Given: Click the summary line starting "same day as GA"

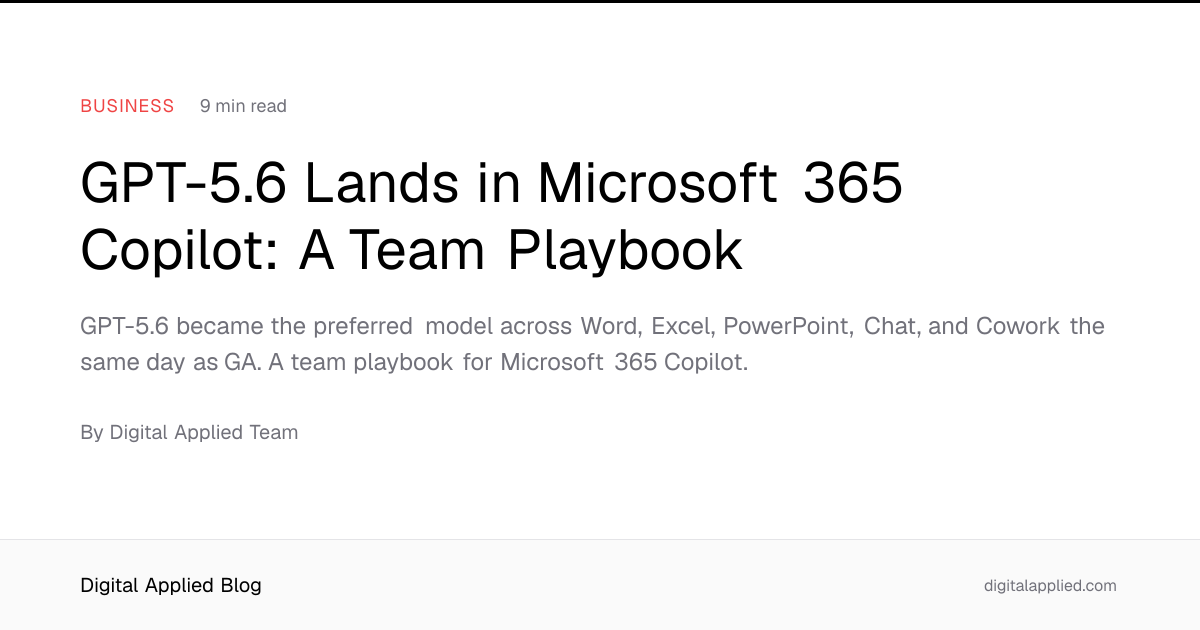Looking at the screenshot, I should 414,362.
